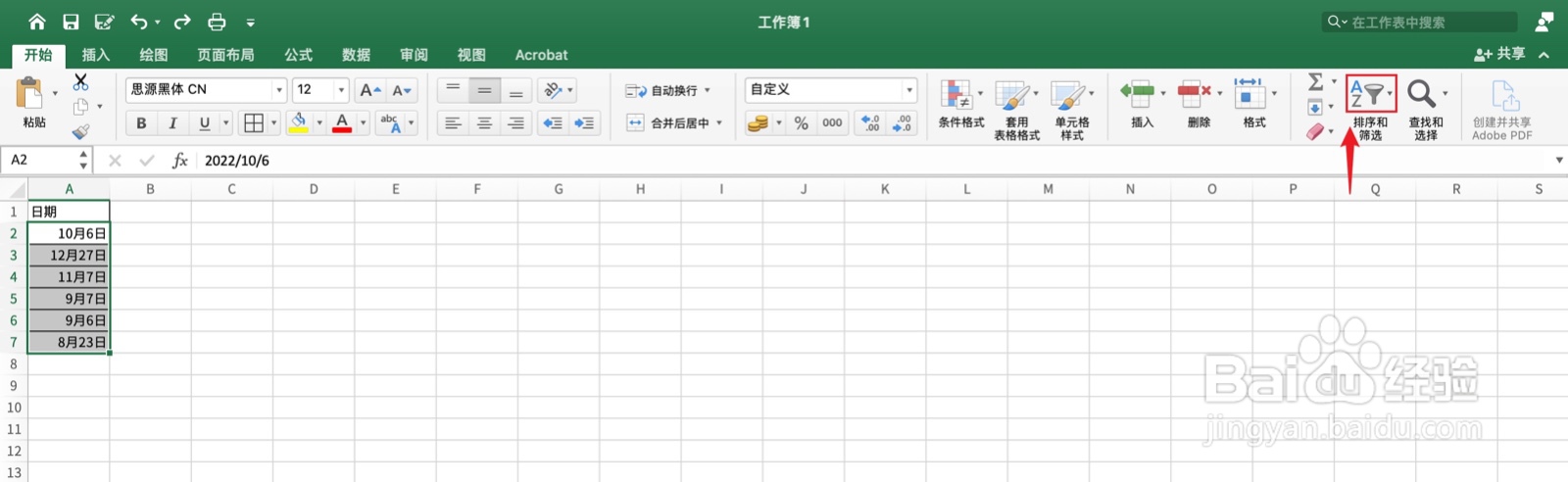
Task: Switch to the 绘图 (Draw) tab
Action: pyautogui.click(x=154, y=55)
